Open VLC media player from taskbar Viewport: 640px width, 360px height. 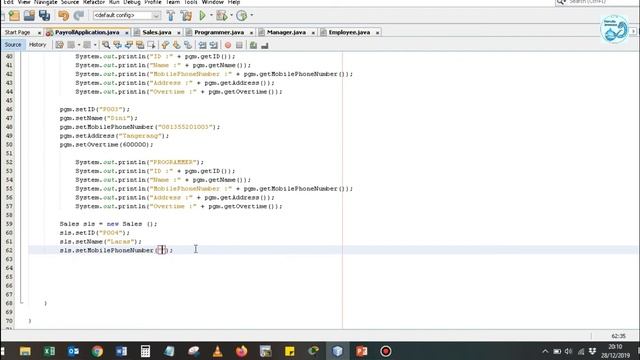point(218,351)
